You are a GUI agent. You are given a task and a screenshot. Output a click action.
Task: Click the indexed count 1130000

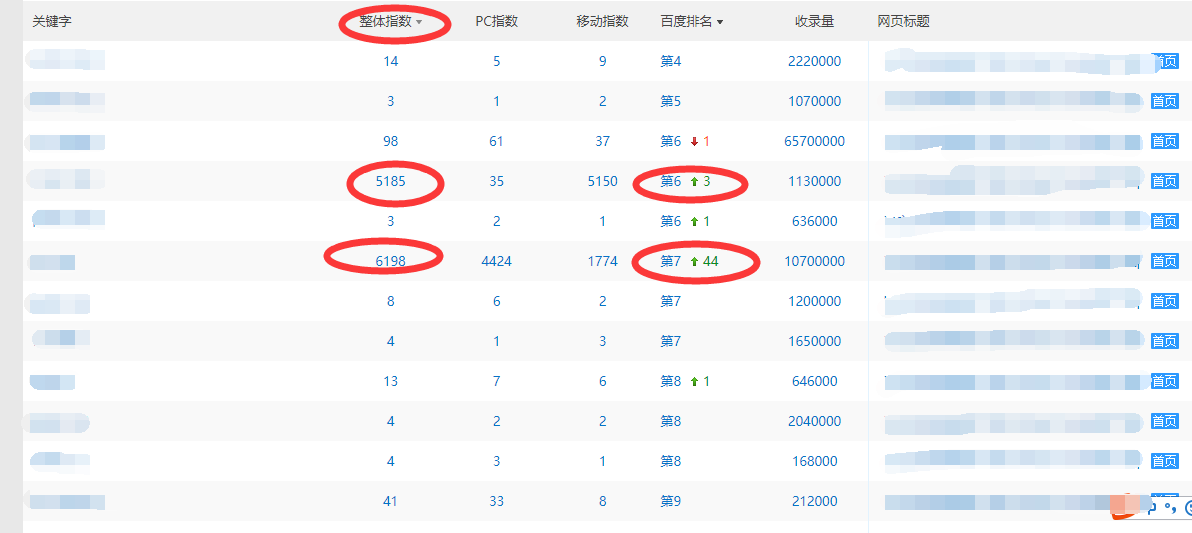coord(814,182)
